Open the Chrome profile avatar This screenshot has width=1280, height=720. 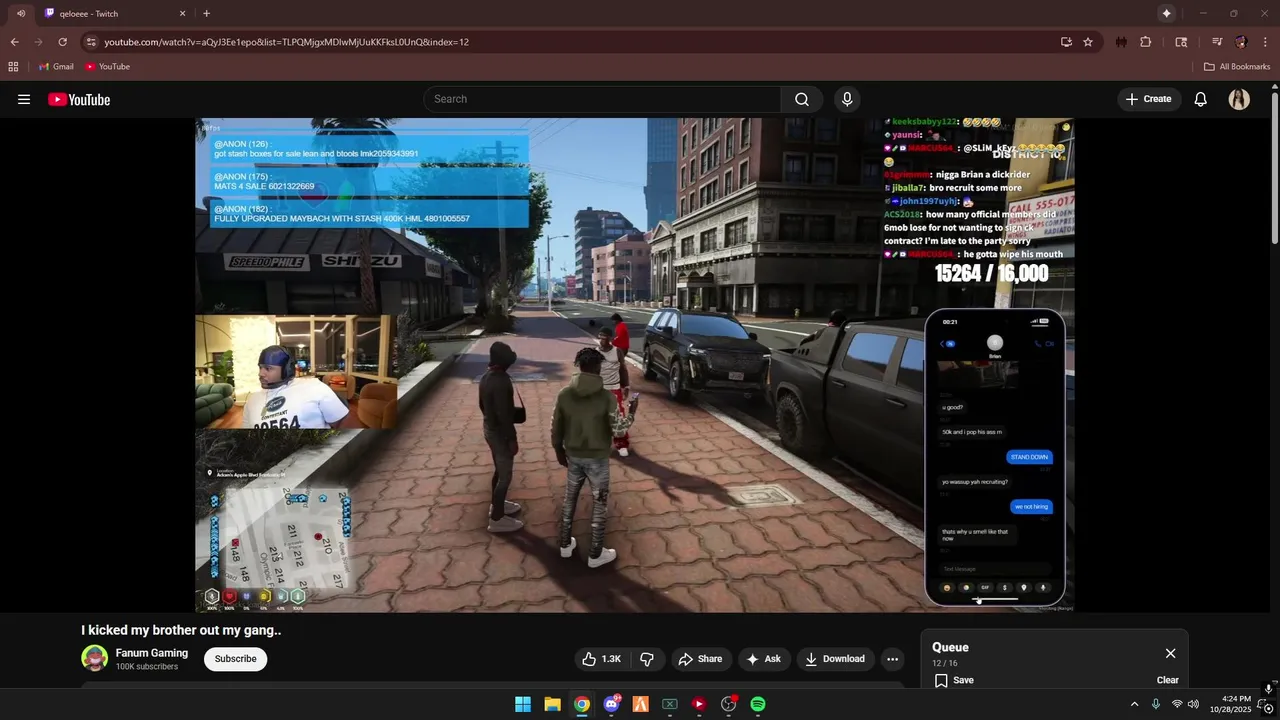[1241, 42]
